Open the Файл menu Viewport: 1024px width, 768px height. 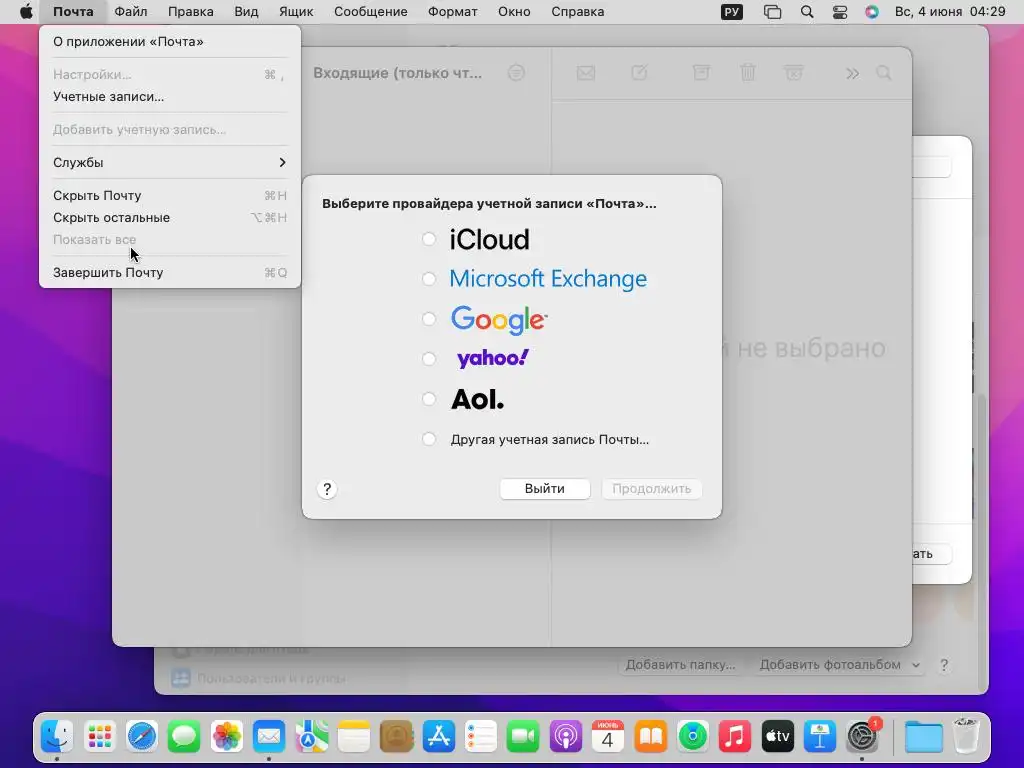[131, 12]
